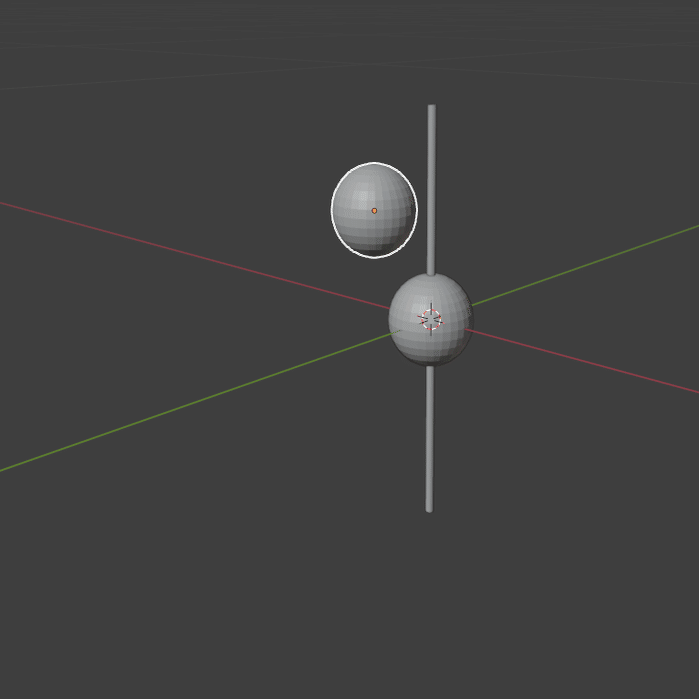Select the sphere at the axis intersection
Image resolution: width=699 pixels, height=699 pixels.
(x=431, y=320)
